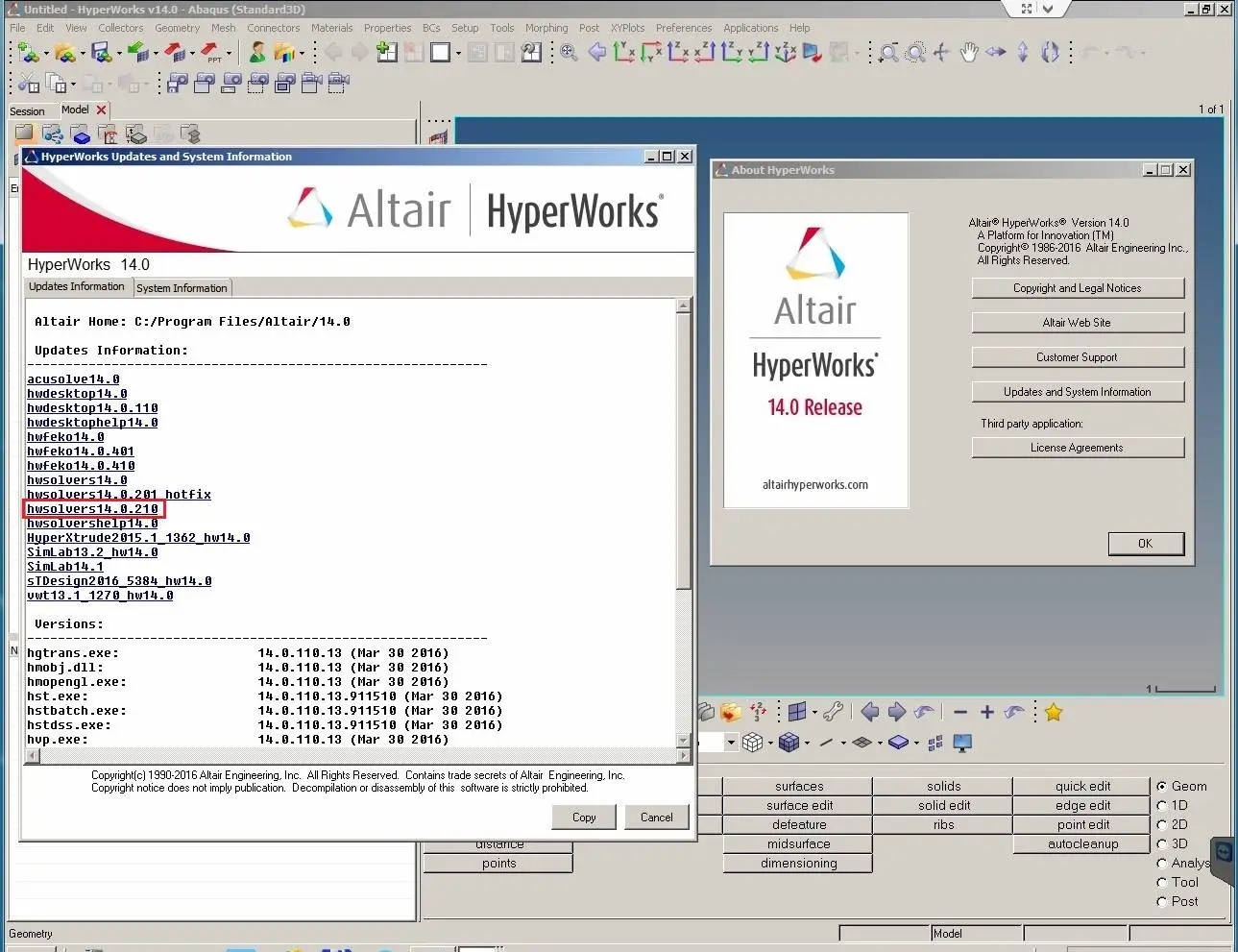The width and height of the screenshot is (1238, 952).
Task: Expand the page layout white square dropdown
Action: [458, 54]
